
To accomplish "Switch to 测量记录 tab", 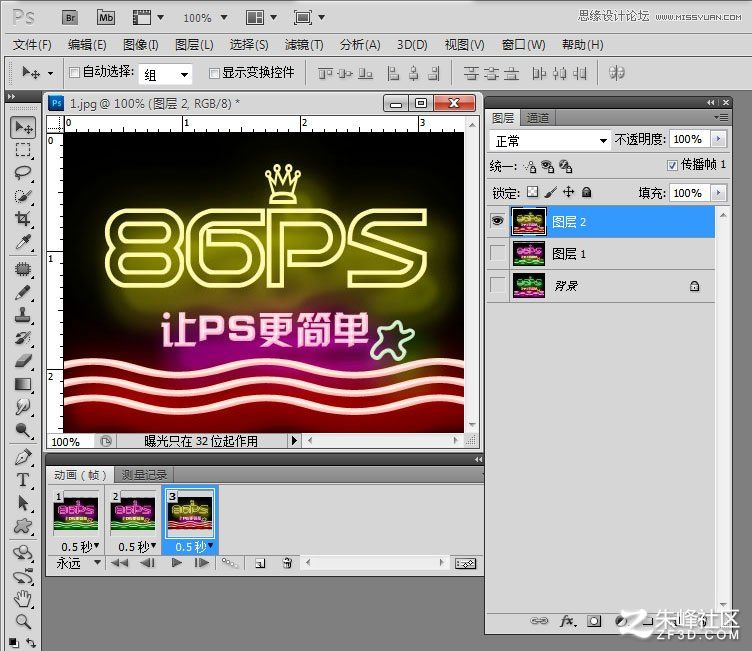I will [144, 475].
